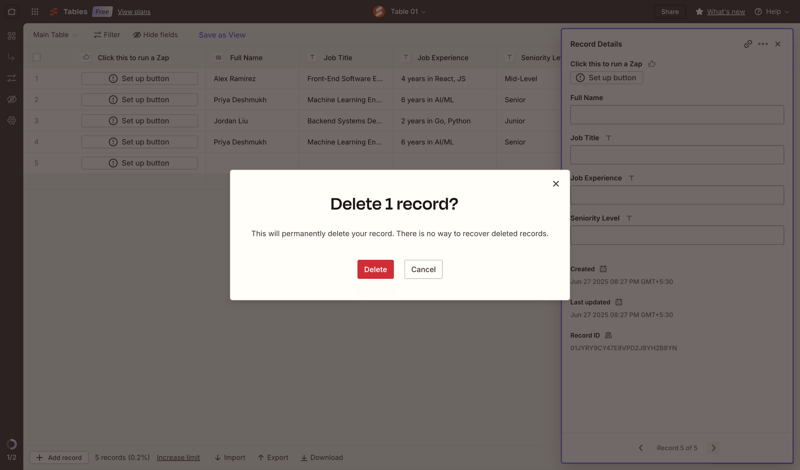The image size is (800, 470).
Task: Select the Backend Systems De... cell
Action: pyautogui.click(x=346, y=121)
